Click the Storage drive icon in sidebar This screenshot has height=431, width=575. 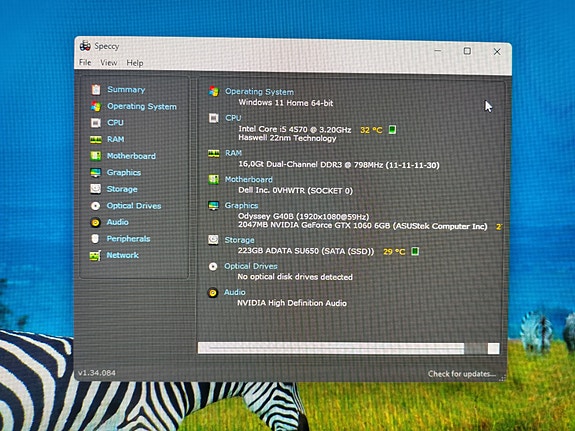pos(96,189)
